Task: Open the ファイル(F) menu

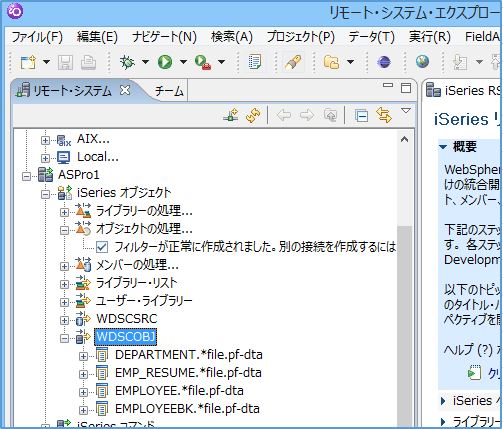Action: click(37, 37)
